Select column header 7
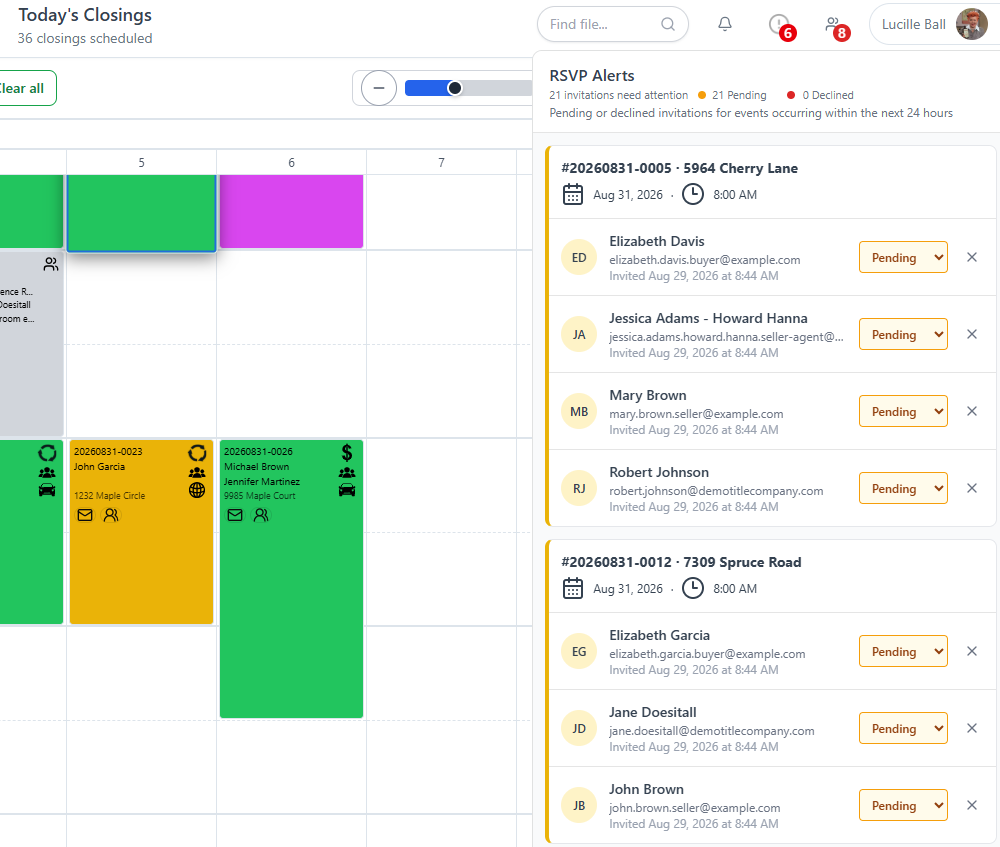Image resolution: width=1000 pixels, height=847 pixels. [x=441, y=162]
